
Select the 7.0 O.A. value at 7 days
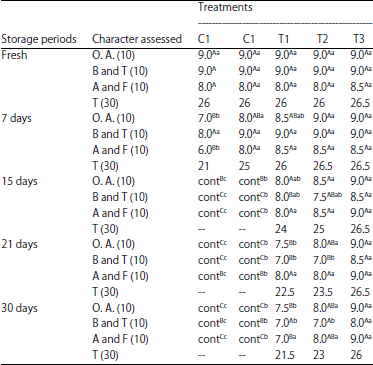pos(209,118)
